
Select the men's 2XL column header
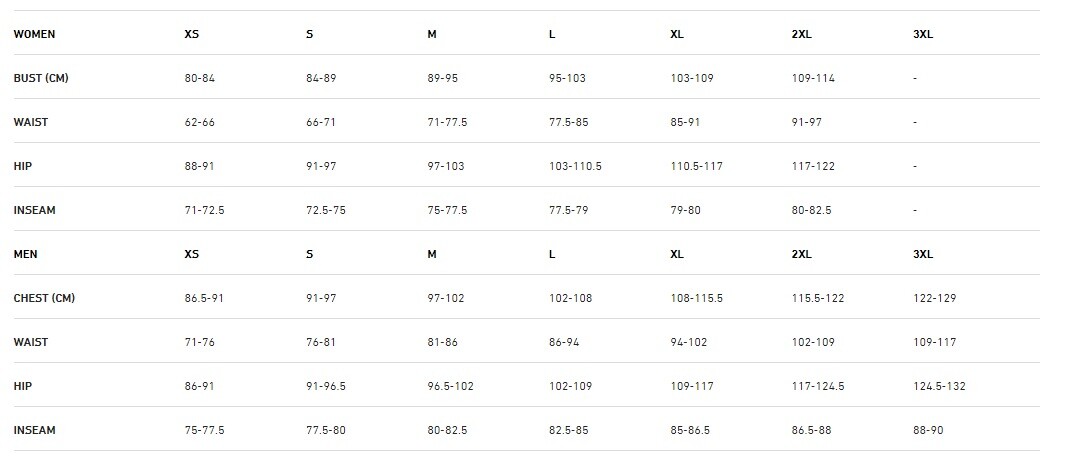click(801, 254)
